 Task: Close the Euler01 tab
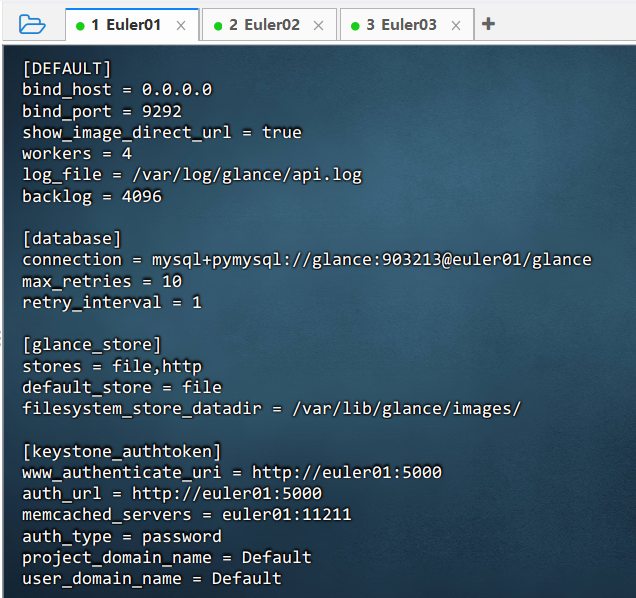(x=181, y=26)
